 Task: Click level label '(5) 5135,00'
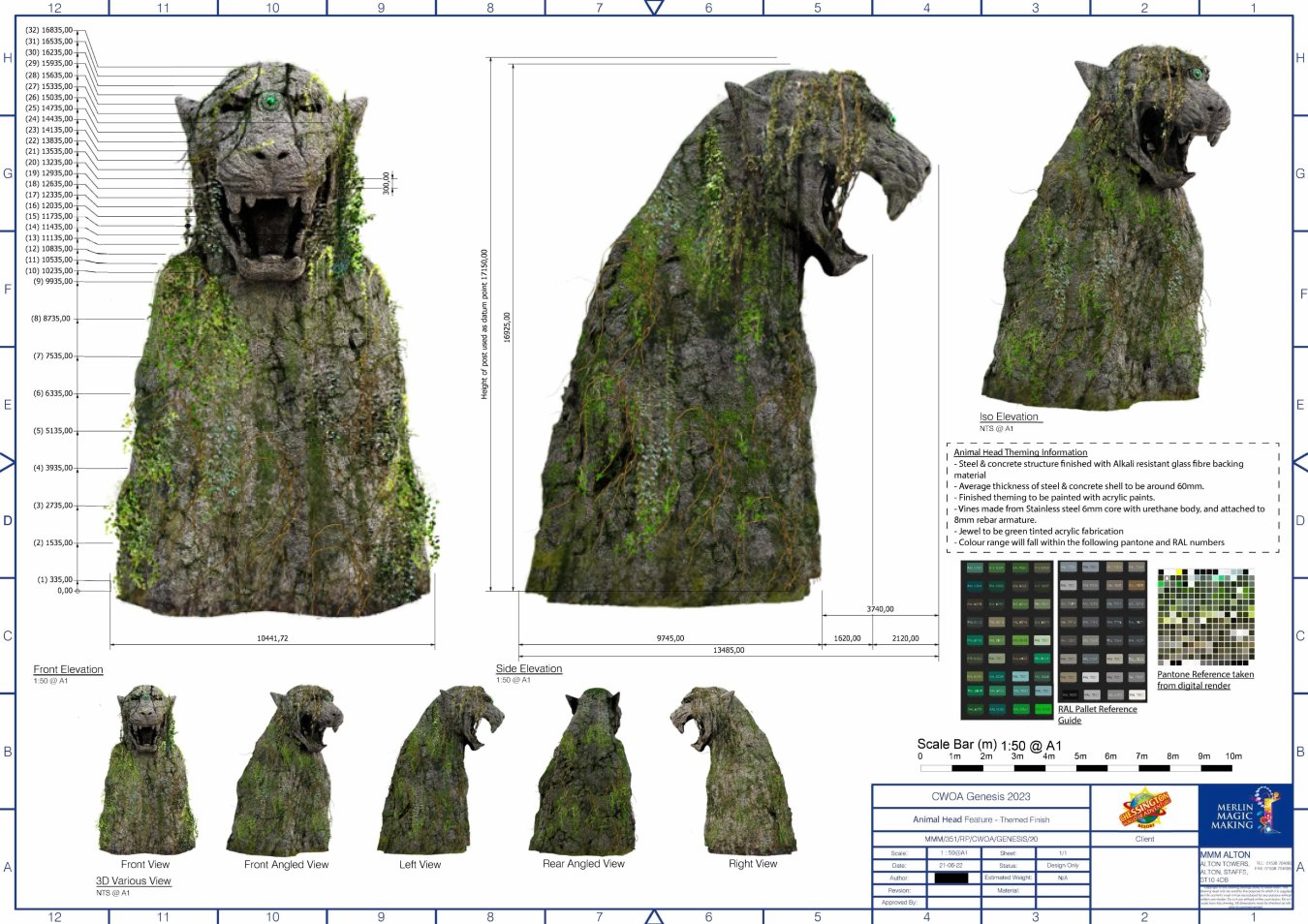[x=52, y=430]
